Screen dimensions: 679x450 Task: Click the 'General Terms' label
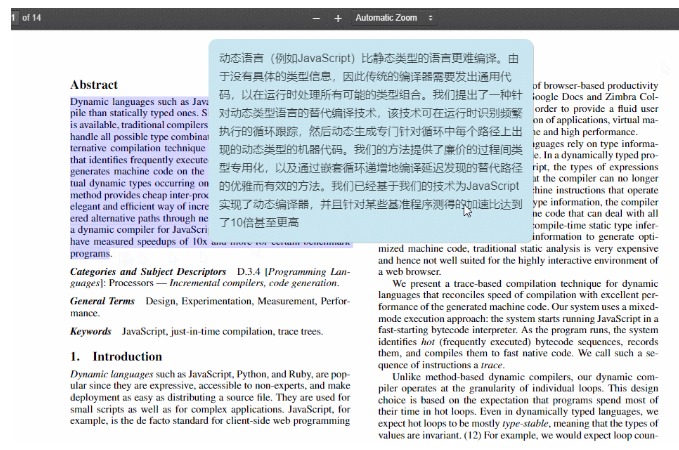pyautogui.click(x=102, y=301)
